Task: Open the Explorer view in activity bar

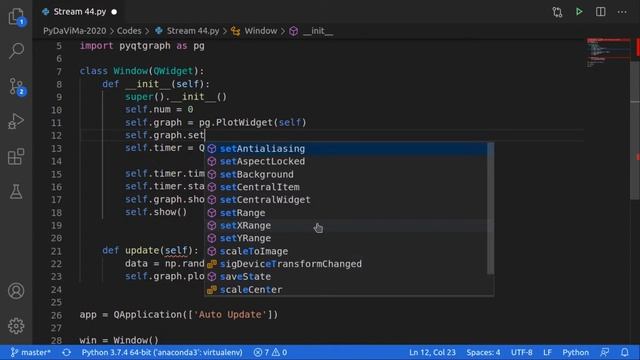Action: click(16, 16)
